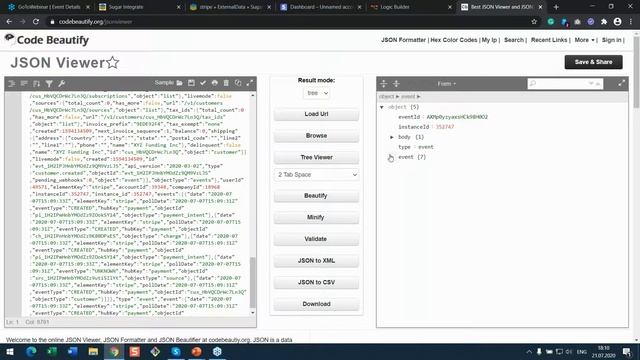The image size is (640, 360).
Task: Click collapse all nodes icon in tree panel
Action: (396, 84)
